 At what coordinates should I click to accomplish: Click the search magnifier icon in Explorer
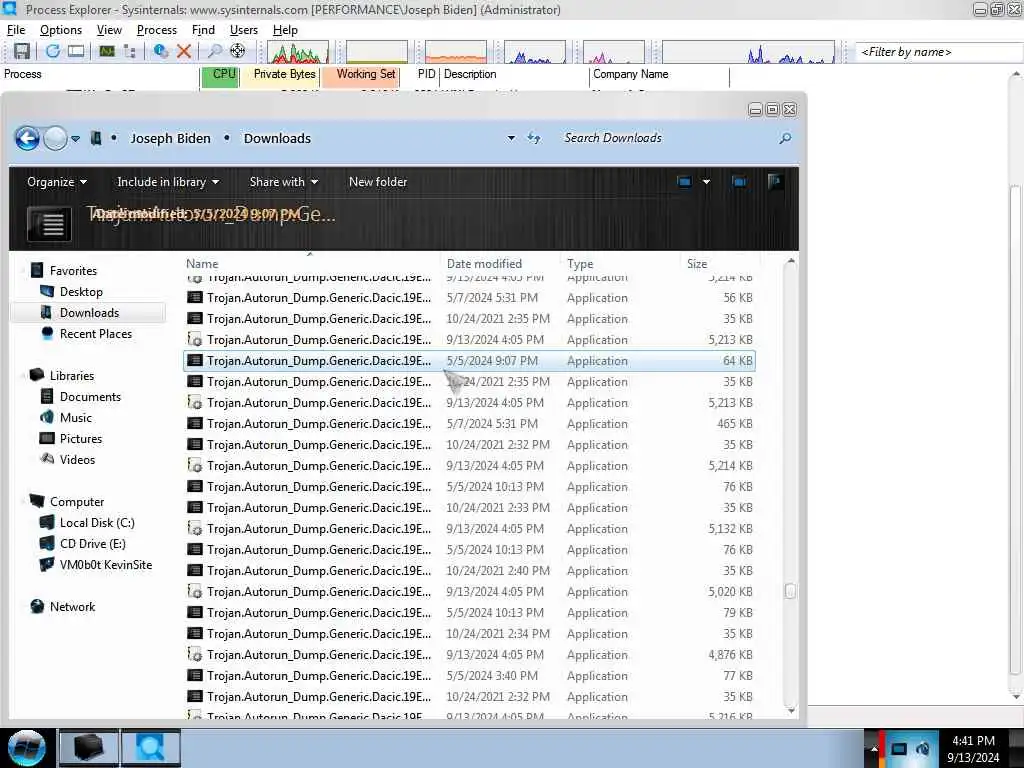(785, 138)
